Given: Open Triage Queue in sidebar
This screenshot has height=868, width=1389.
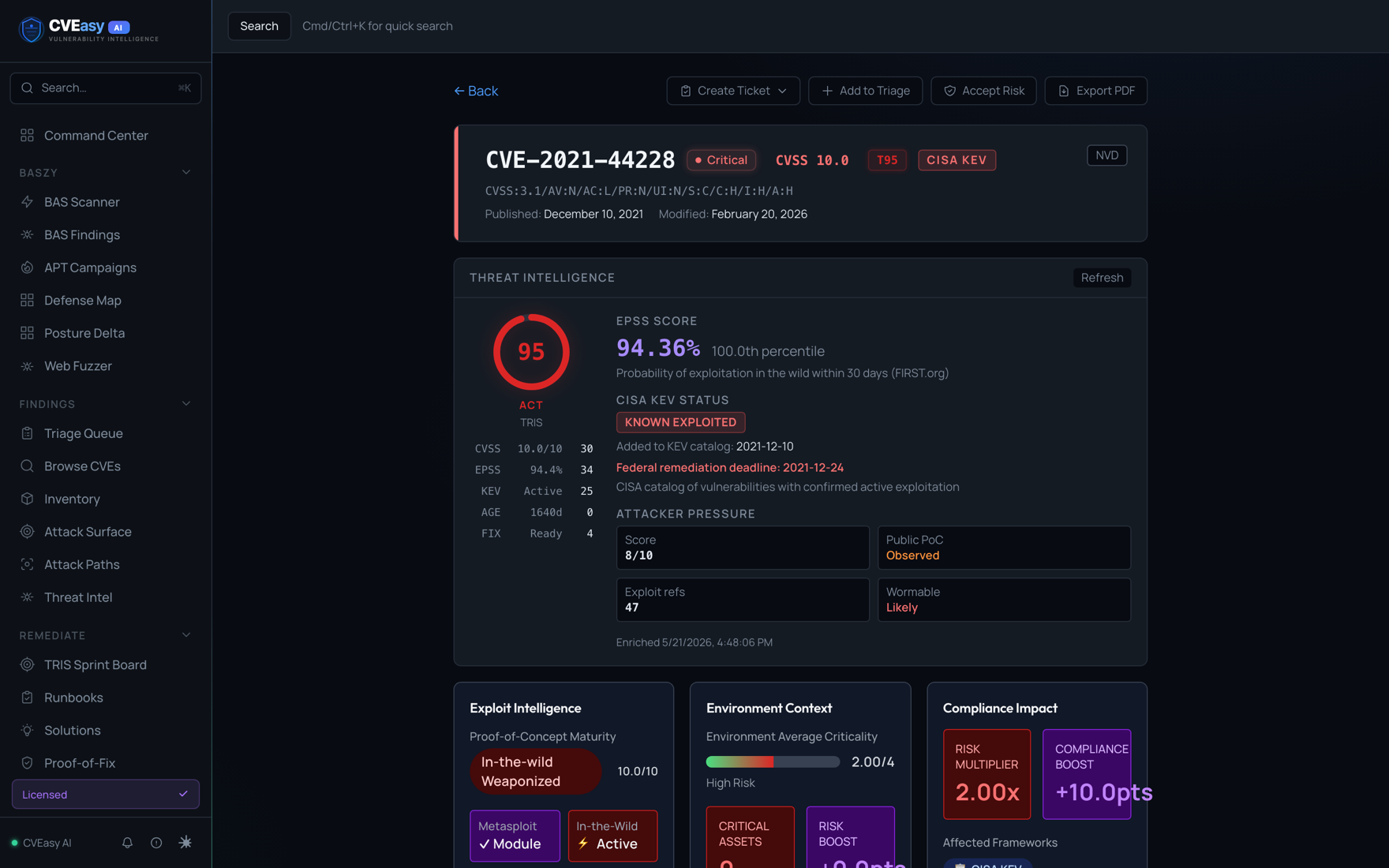Looking at the screenshot, I should (x=106, y=433).
